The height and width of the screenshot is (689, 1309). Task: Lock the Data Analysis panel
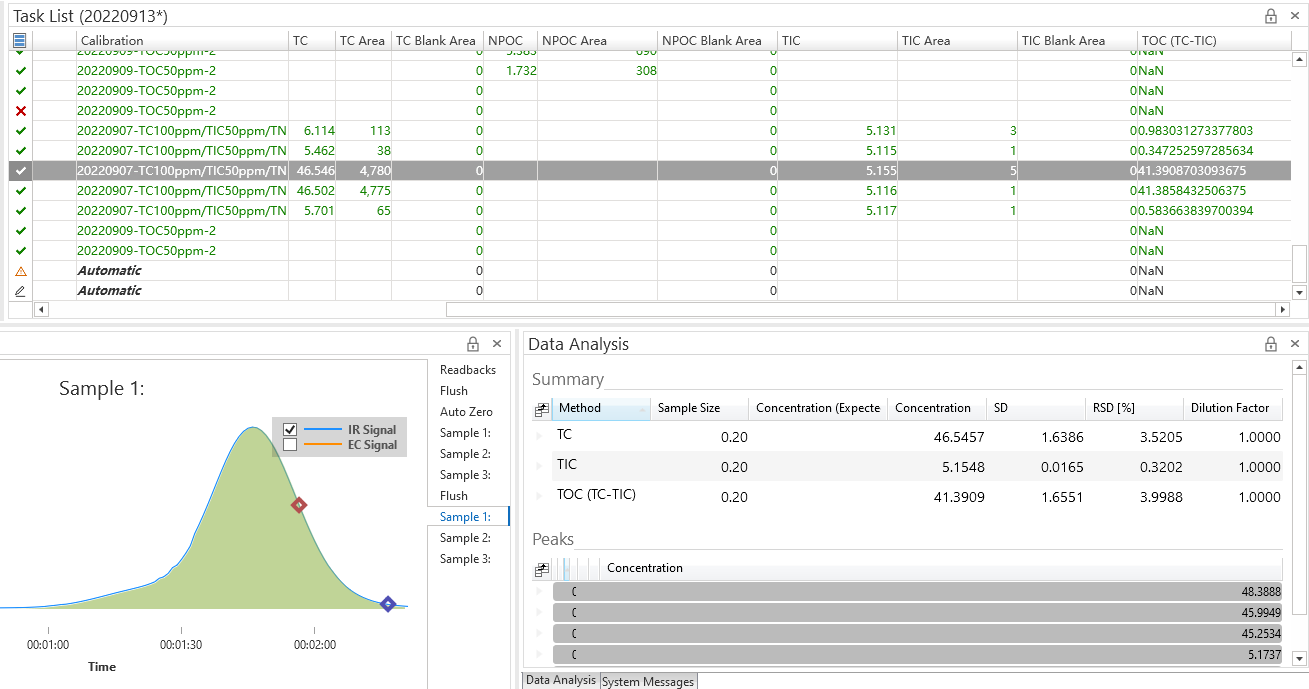tap(1271, 344)
